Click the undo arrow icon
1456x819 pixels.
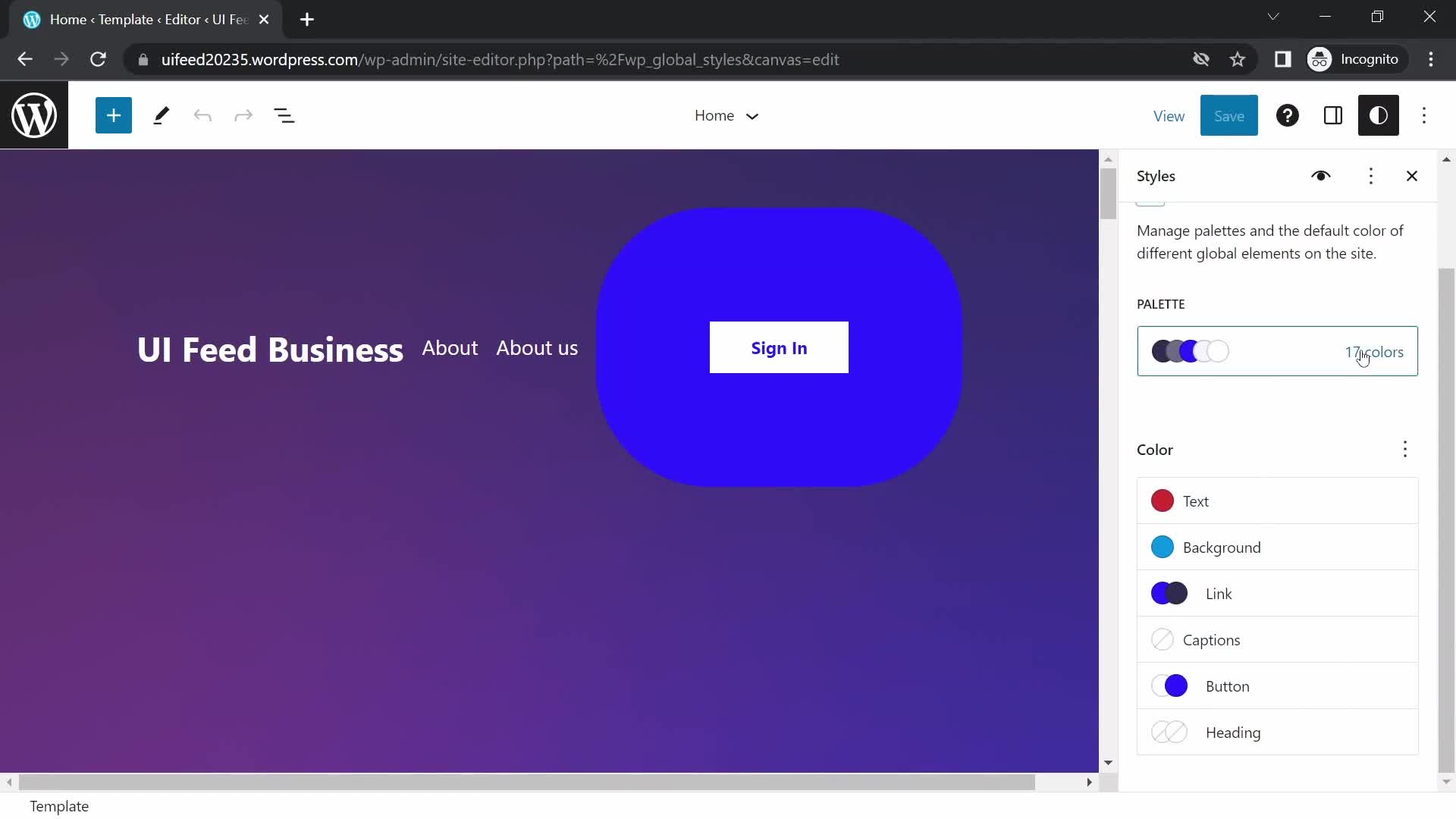click(202, 115)
